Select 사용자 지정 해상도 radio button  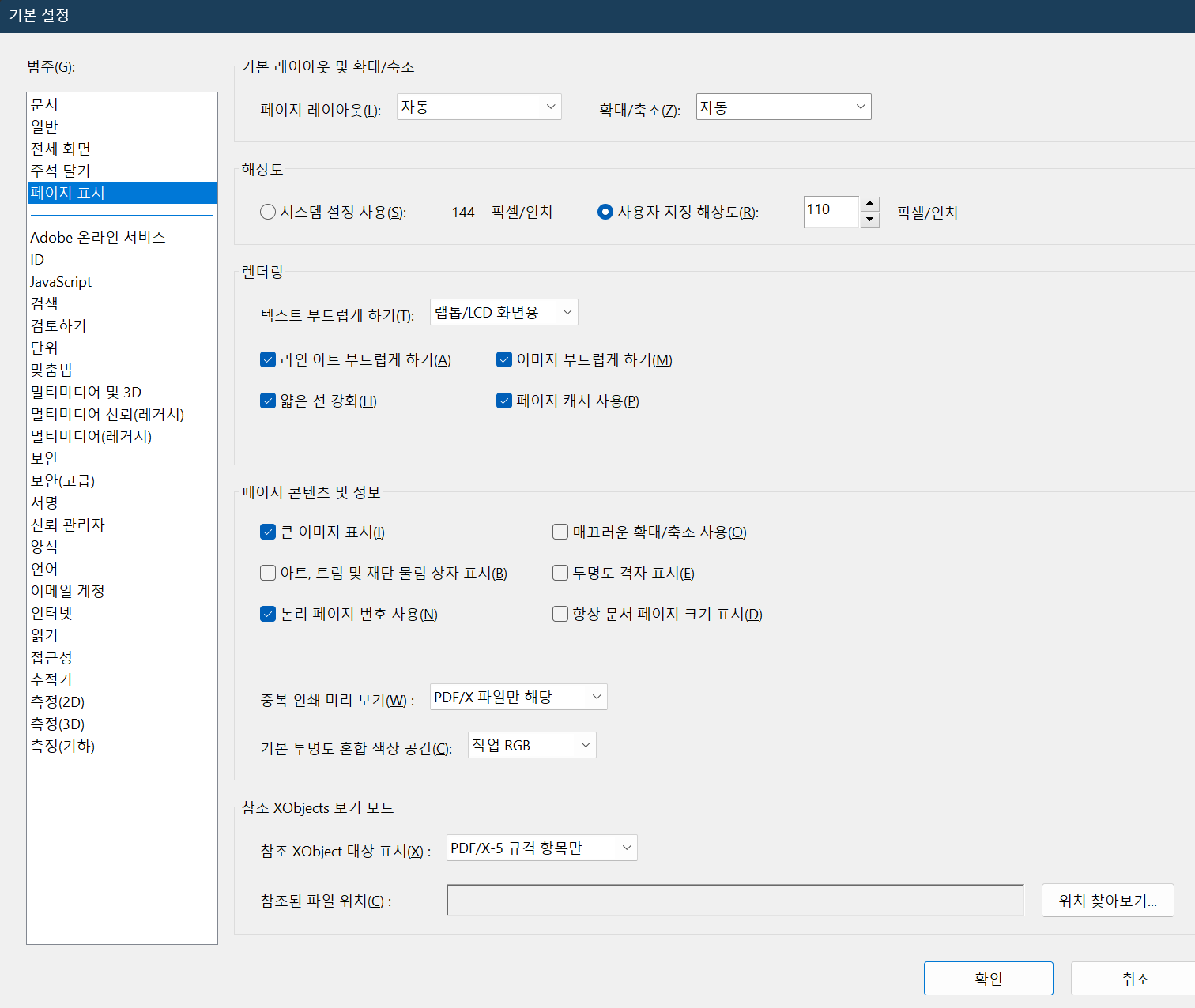point(605,212)
